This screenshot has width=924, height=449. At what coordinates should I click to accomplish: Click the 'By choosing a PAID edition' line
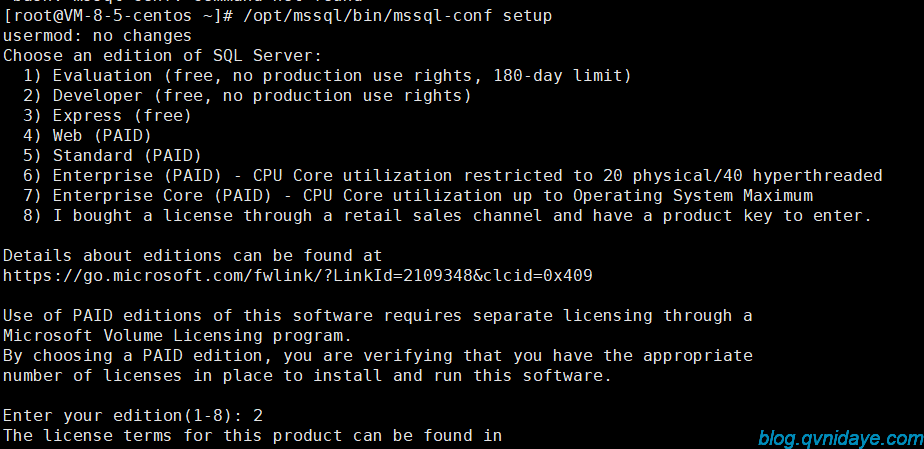click(x=378, y=356)
